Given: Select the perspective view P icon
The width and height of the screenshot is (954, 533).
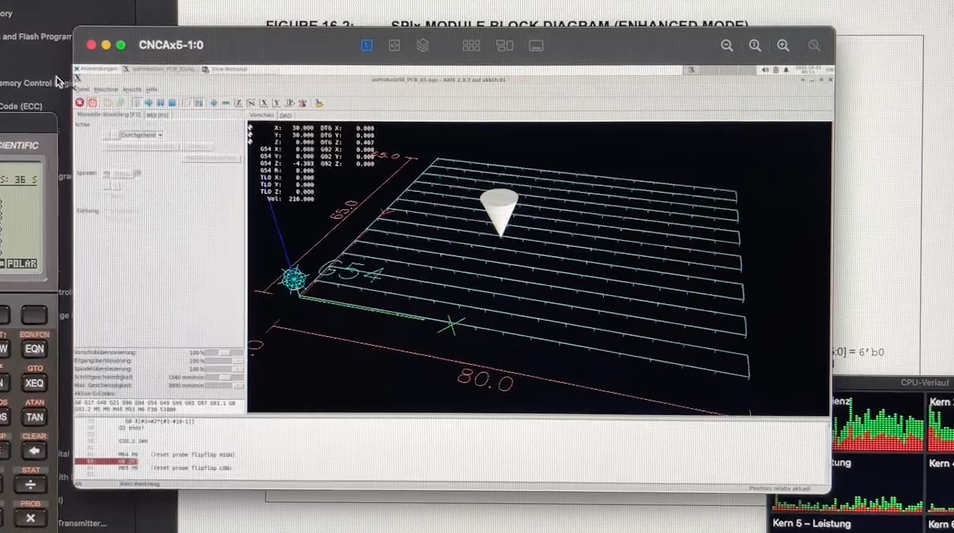Looking at the screenshot, I should [x=290, y=102].
